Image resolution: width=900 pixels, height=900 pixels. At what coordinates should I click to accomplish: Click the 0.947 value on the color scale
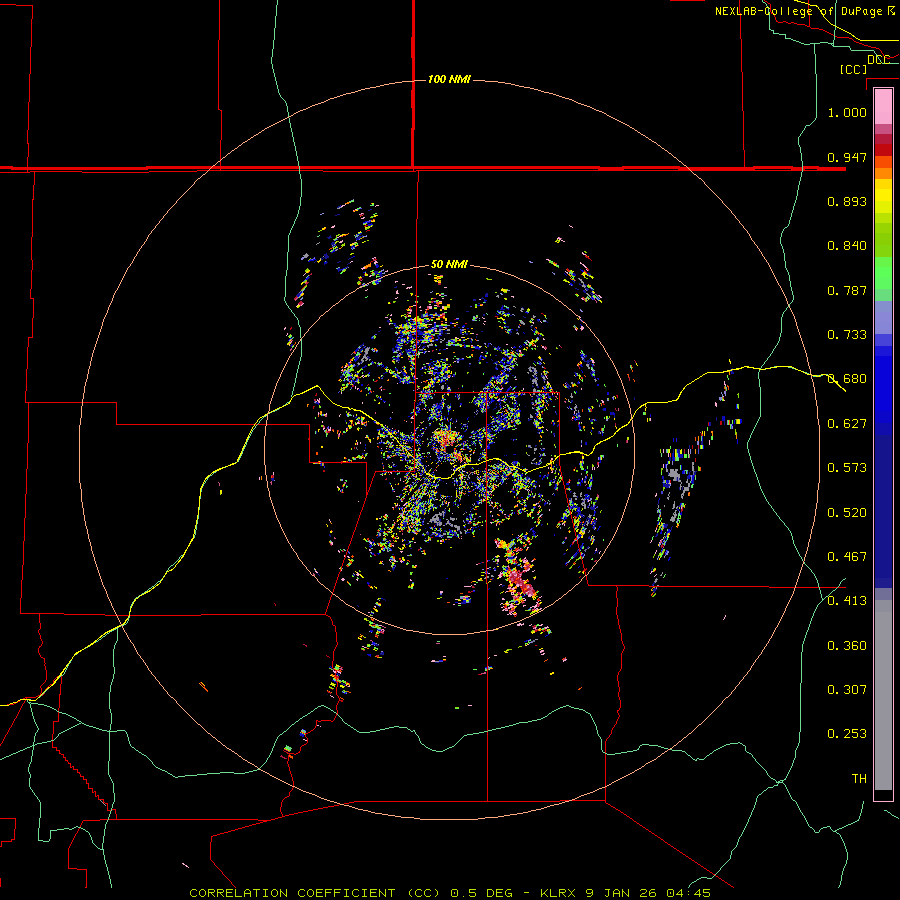(x=847, y=157)
